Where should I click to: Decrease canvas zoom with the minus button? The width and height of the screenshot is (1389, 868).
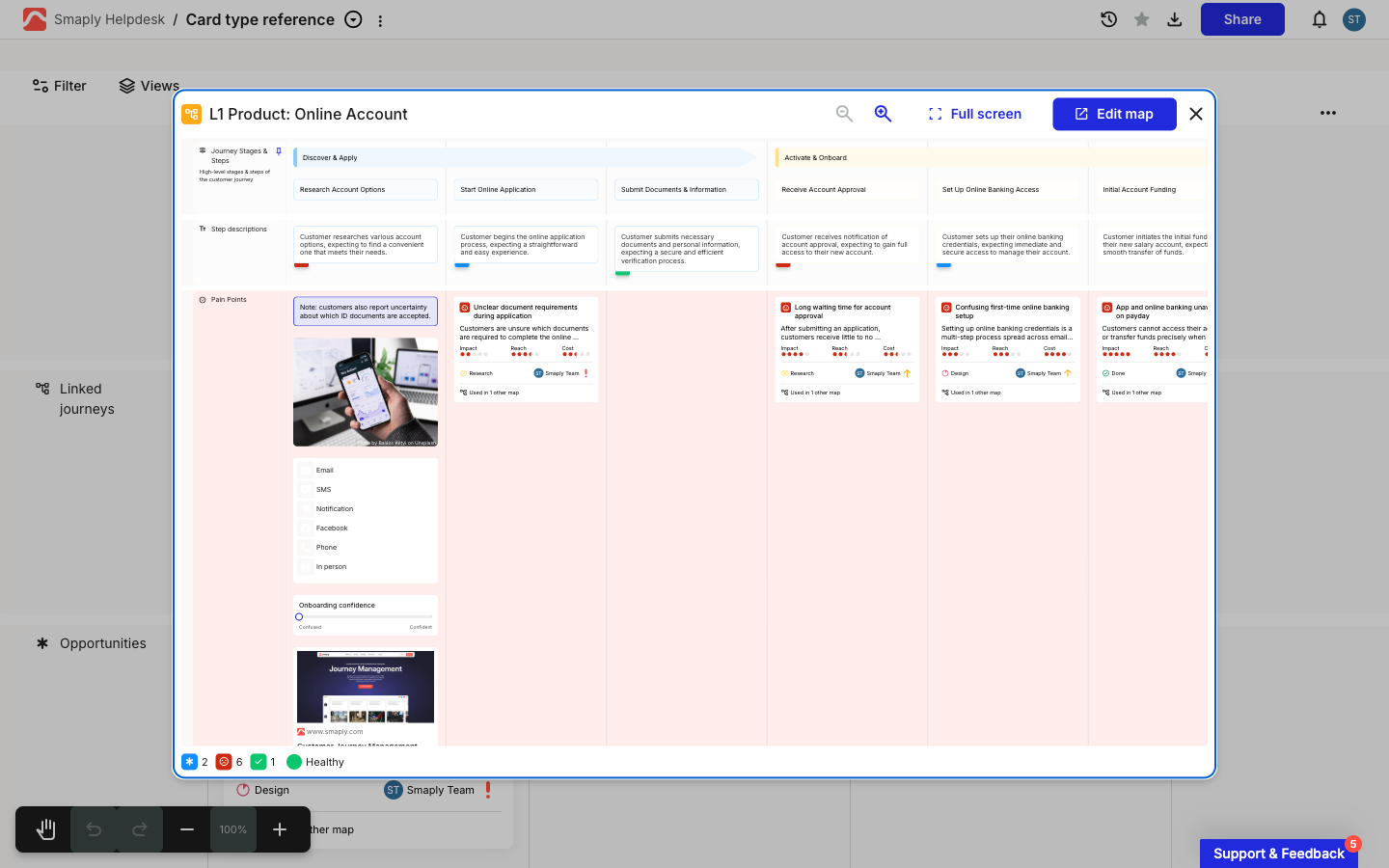tap(187, 829)
